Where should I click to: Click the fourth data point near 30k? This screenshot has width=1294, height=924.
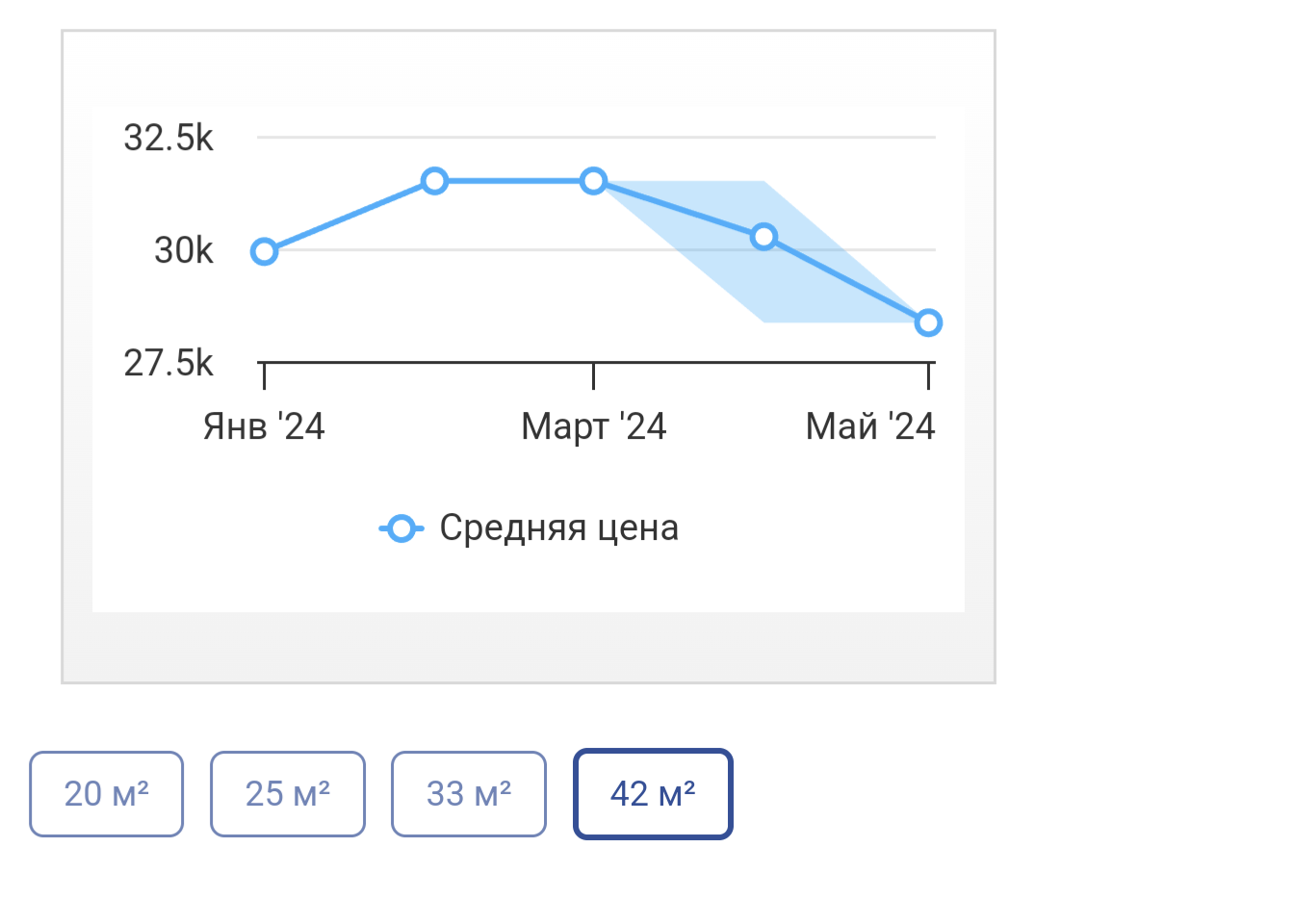(763, 237)
